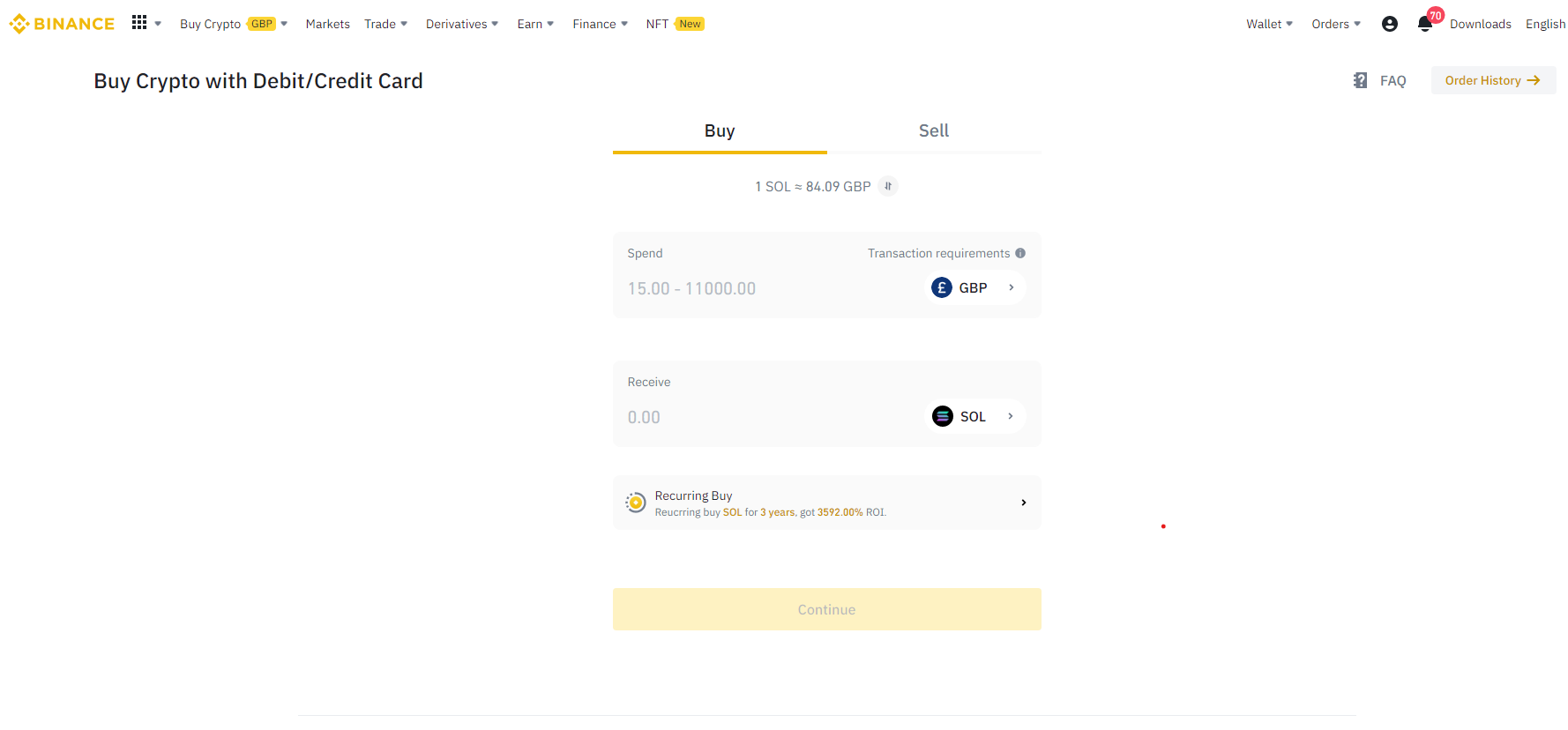
Task: Expand the Recurring Buy option arrow
Action: (x=1023, y=503)
